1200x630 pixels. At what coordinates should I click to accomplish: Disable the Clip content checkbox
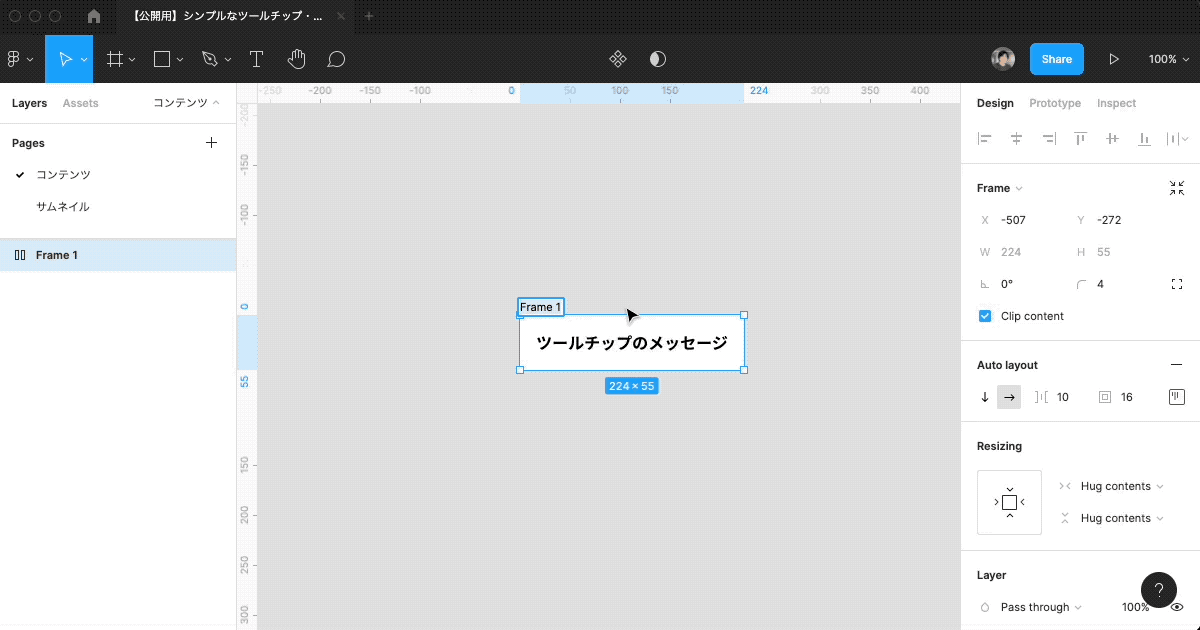tap(984, 315)
